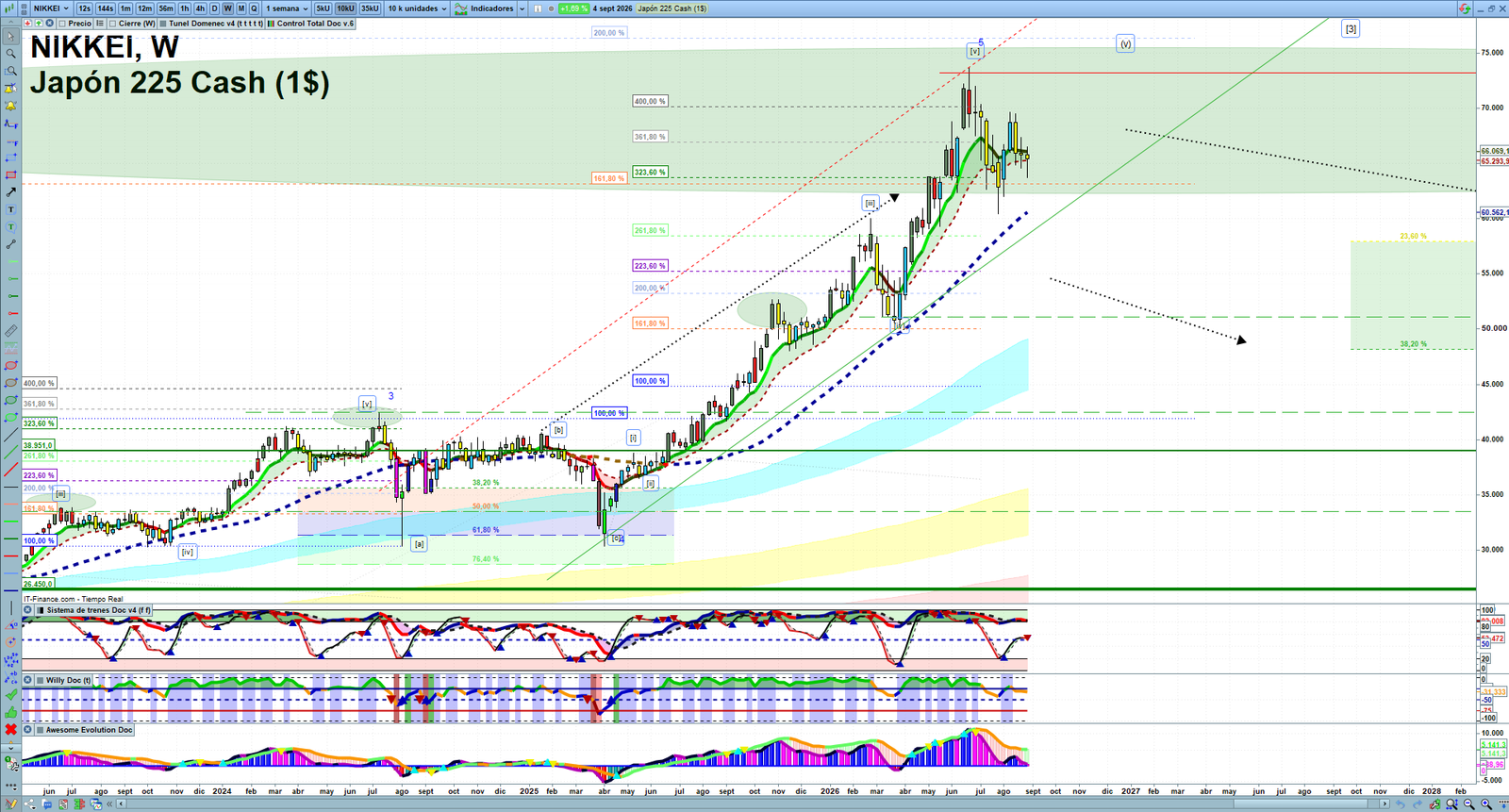Click the 4 sept 2026 date label

612,8
